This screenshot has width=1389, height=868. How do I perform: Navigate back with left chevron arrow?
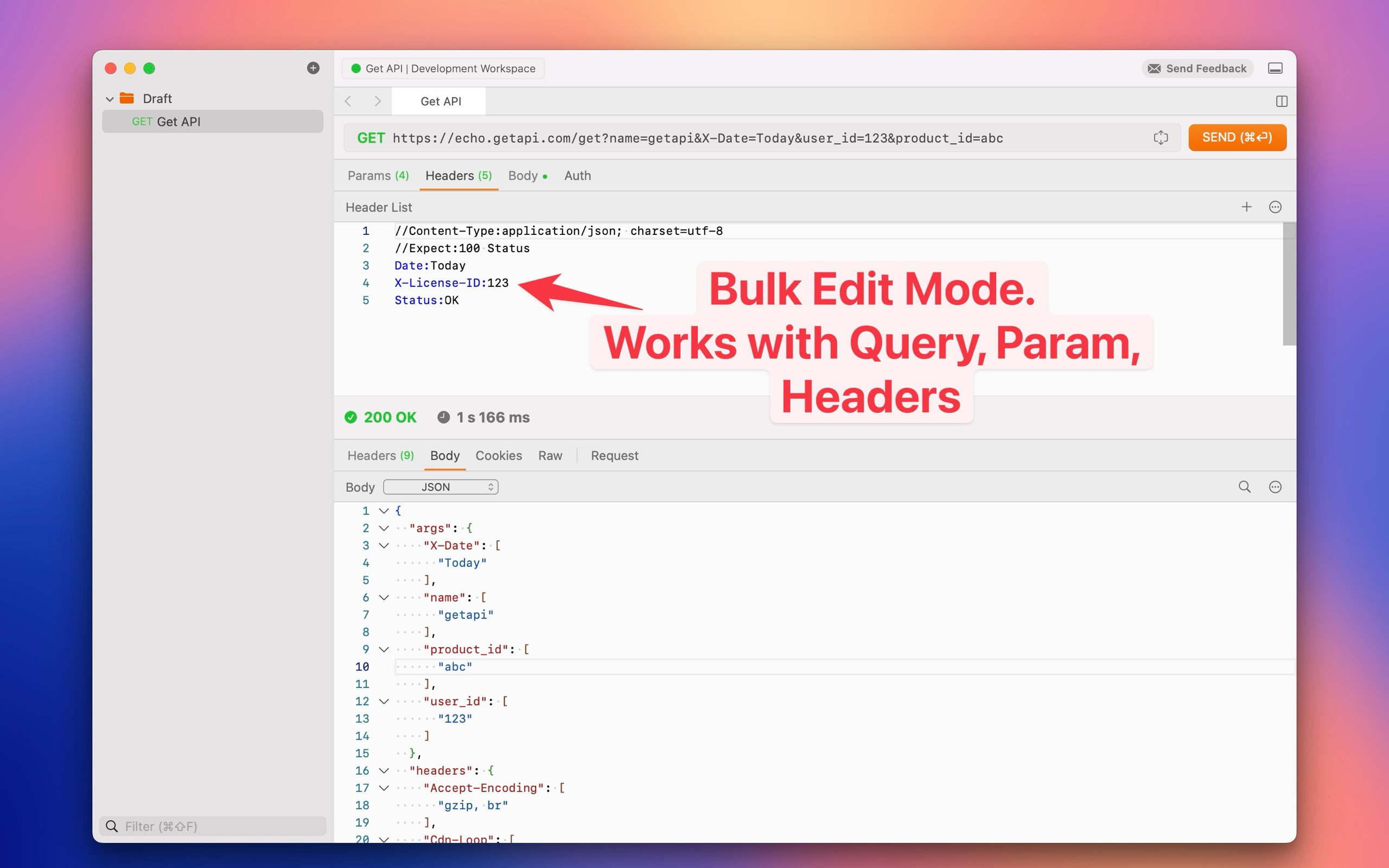[348, 101]
